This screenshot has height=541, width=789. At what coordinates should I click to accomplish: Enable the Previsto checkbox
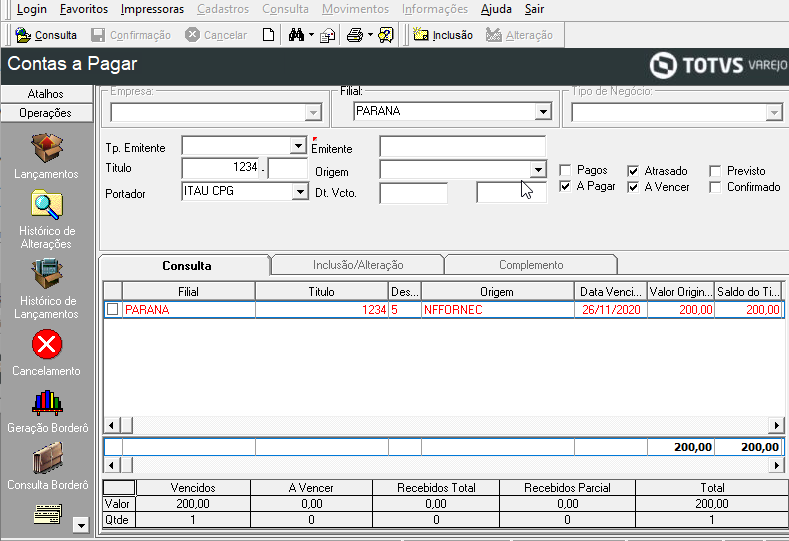715,171
